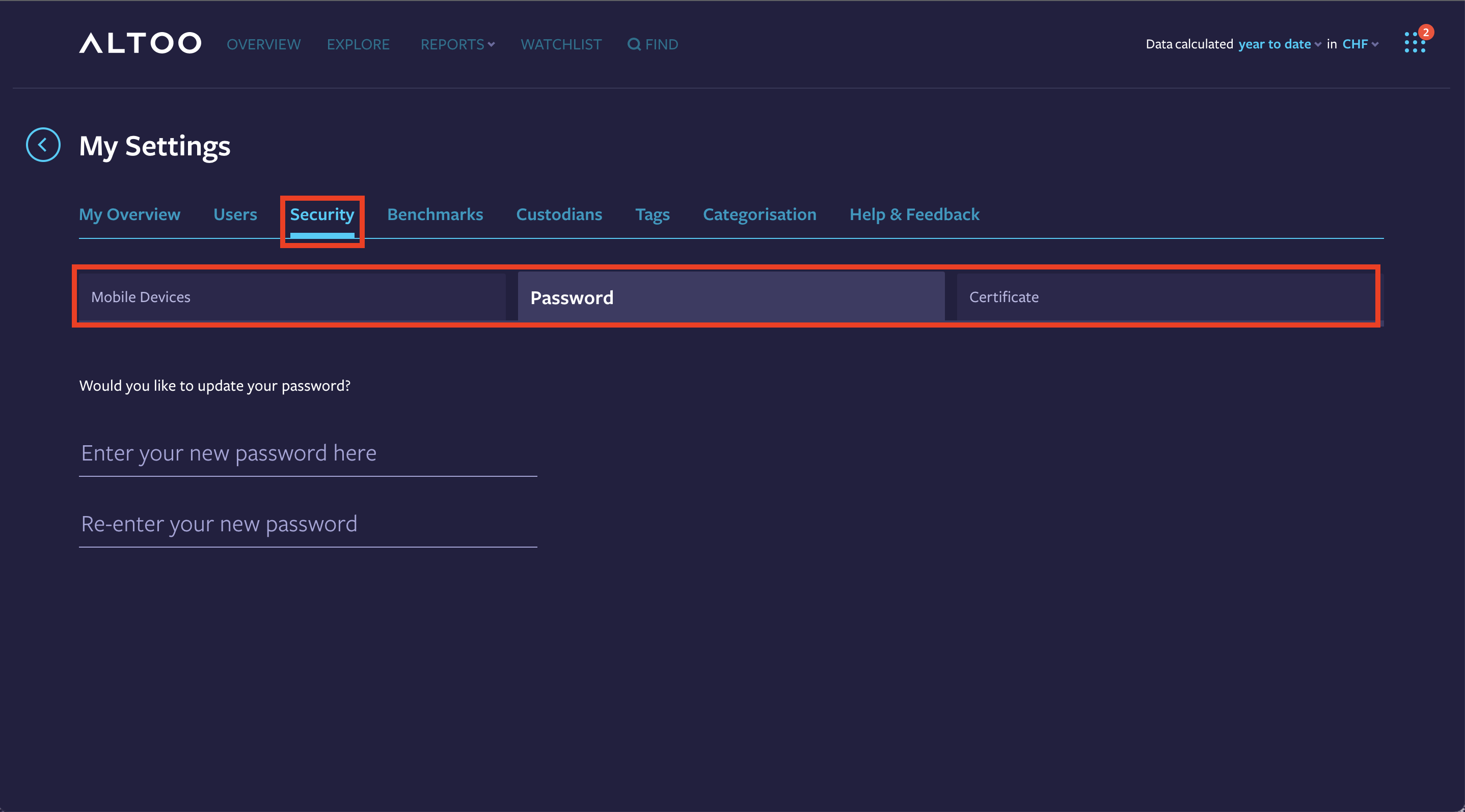Click the Altoo logo
The image size is (1465, 812).
pyautogui.click(x=140, y=43)
